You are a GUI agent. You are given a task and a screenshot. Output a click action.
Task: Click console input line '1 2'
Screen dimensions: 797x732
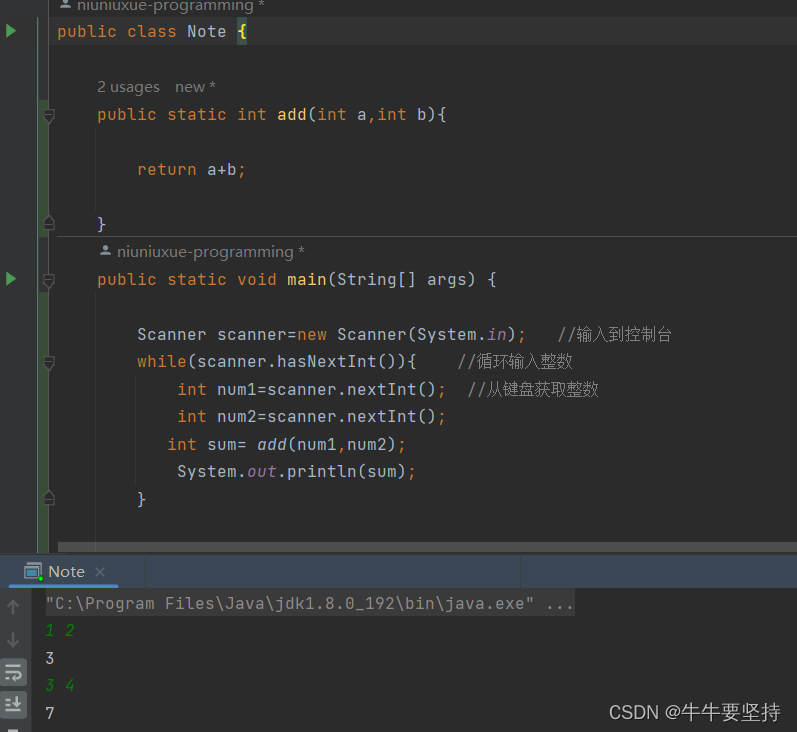(60, 630)
